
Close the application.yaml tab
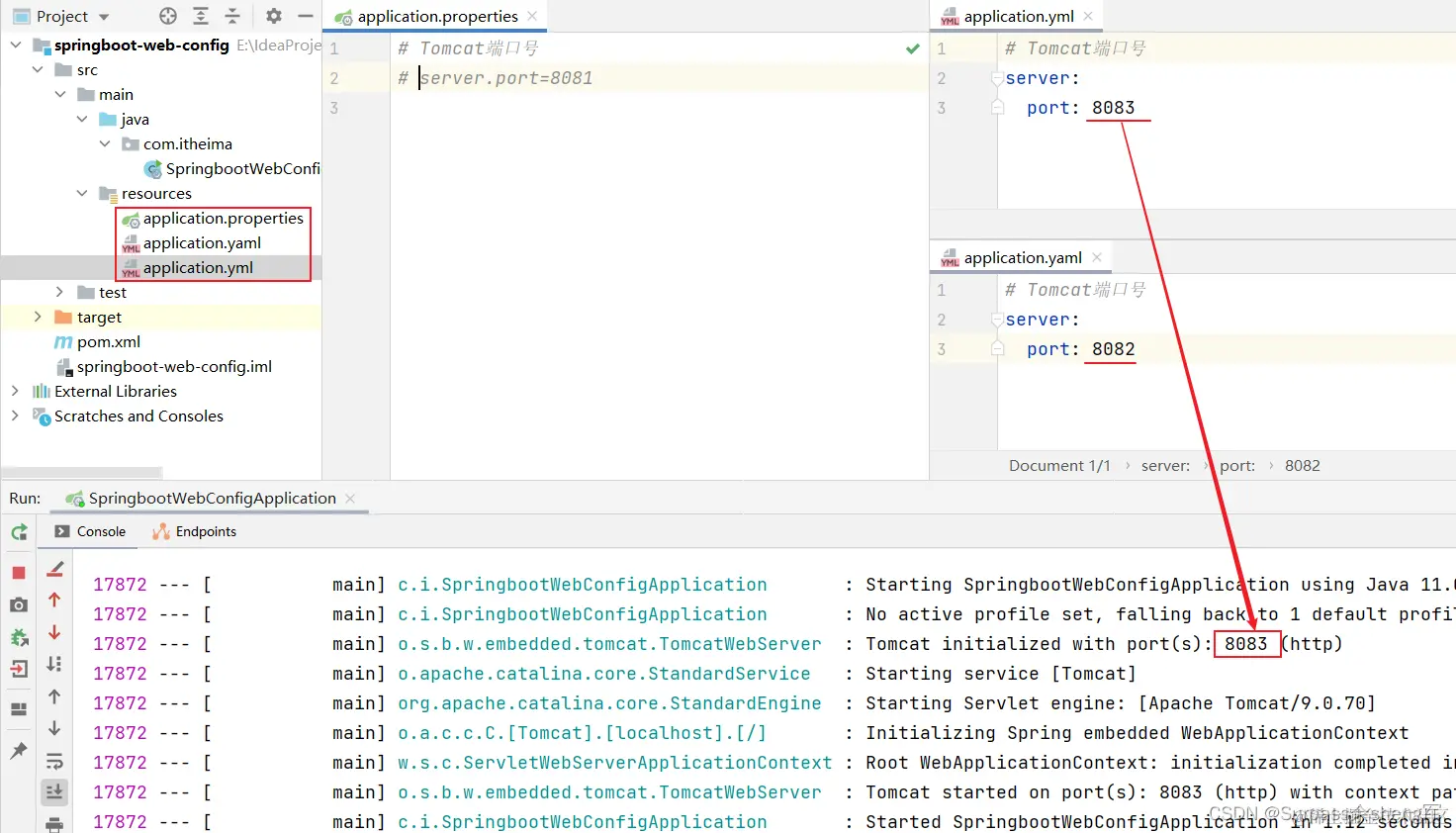[1097, 257]
